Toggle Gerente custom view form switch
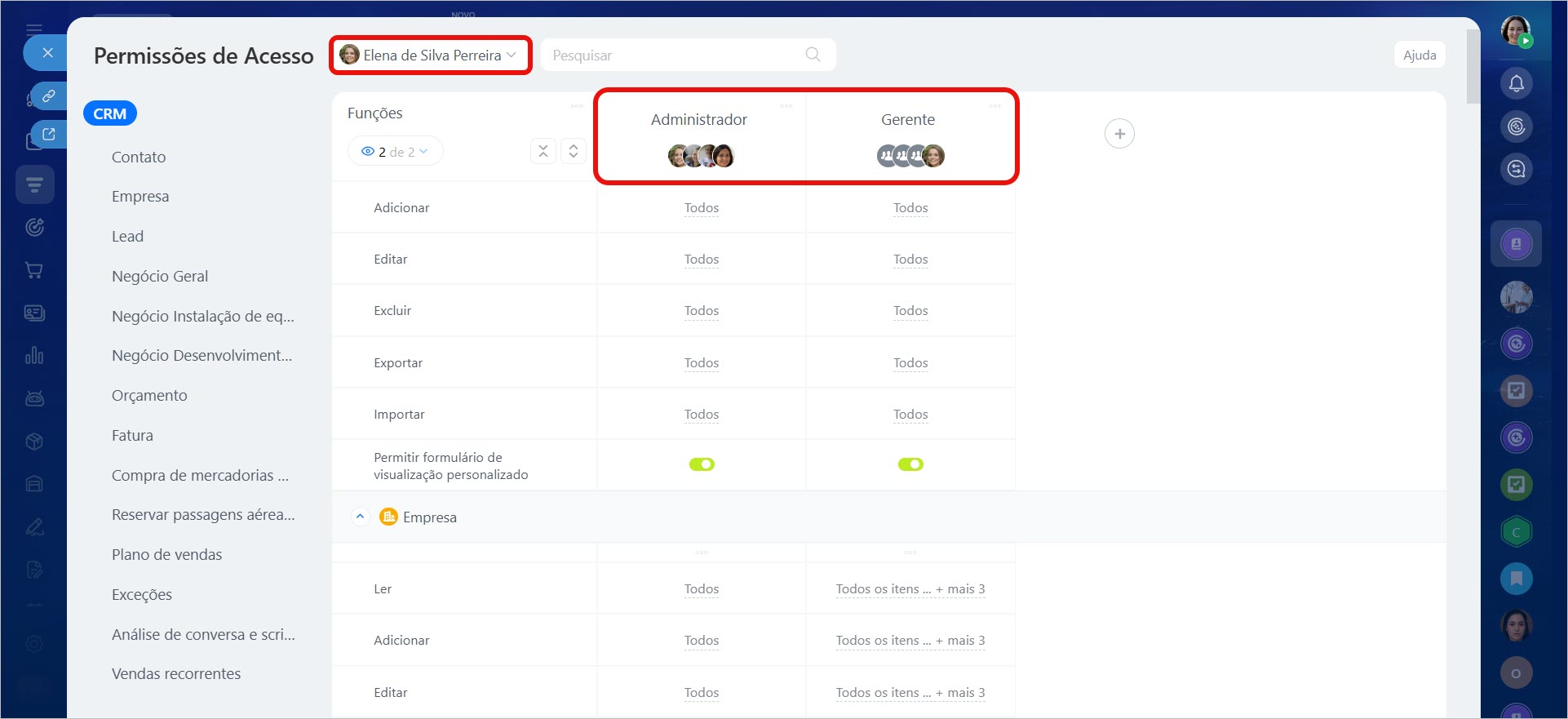Viewport: 1568px width, 719px height. pyautogui.click(x=910, y=464)
